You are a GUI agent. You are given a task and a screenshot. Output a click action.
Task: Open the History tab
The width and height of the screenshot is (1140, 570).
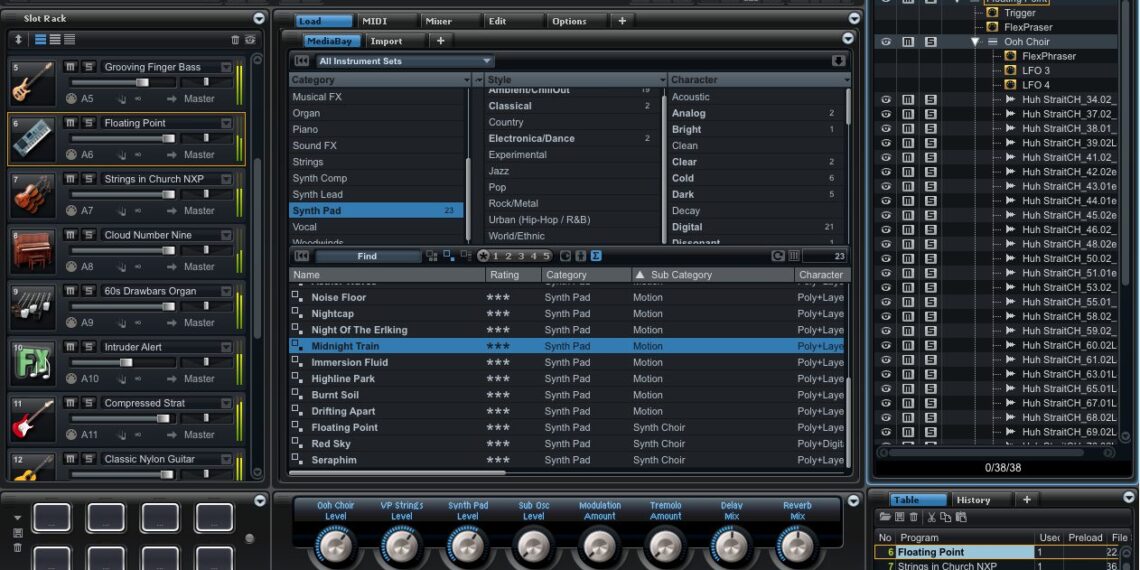click(973, 500)
